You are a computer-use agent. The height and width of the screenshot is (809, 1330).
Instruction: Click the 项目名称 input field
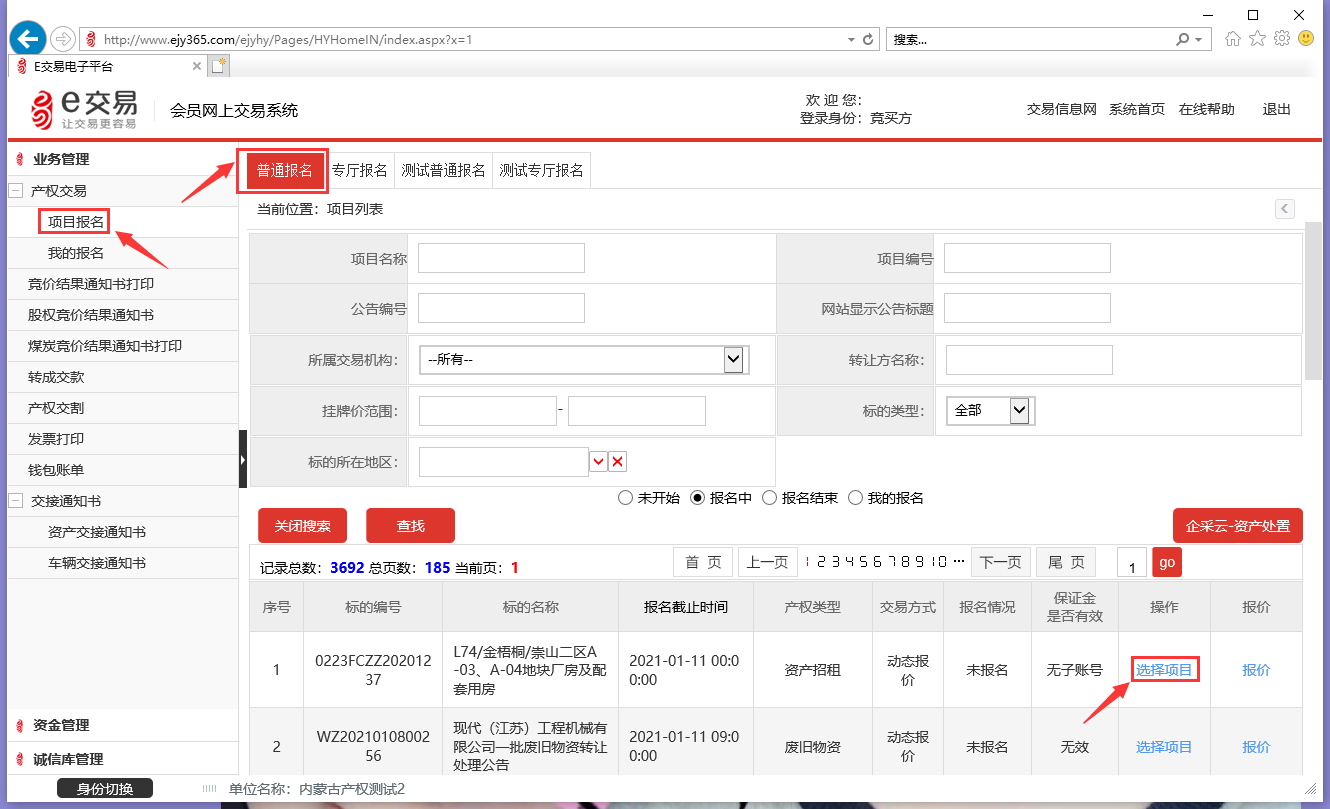pyautogui.click(x=501, y=258)
